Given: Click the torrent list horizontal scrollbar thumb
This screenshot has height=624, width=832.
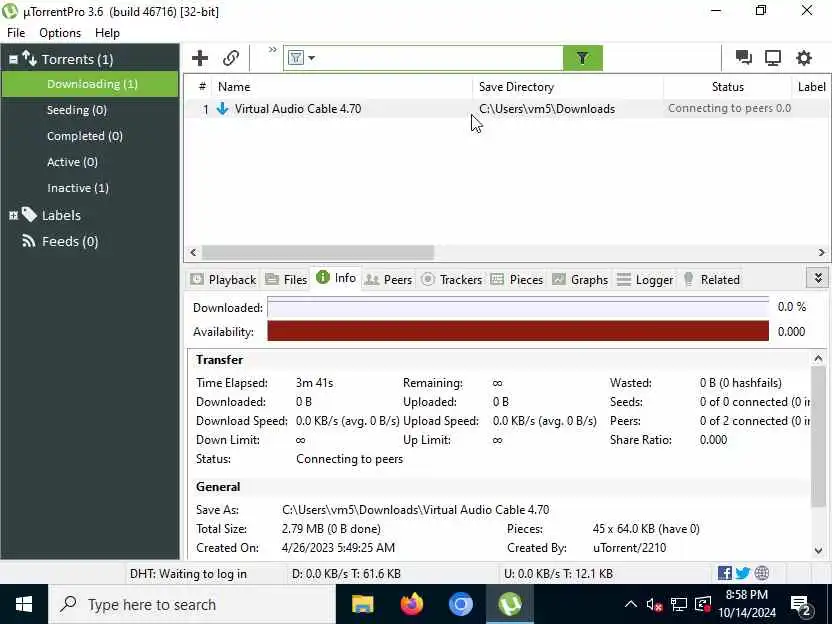Looking at the screenshot, I should coord(318,253).
